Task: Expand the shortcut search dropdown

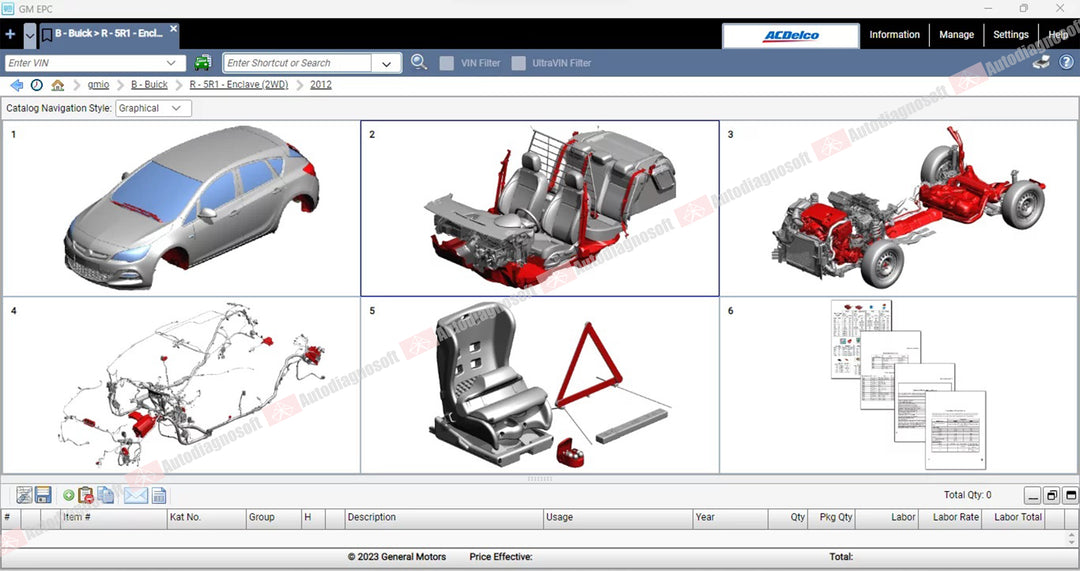Action: pos(386,63)
